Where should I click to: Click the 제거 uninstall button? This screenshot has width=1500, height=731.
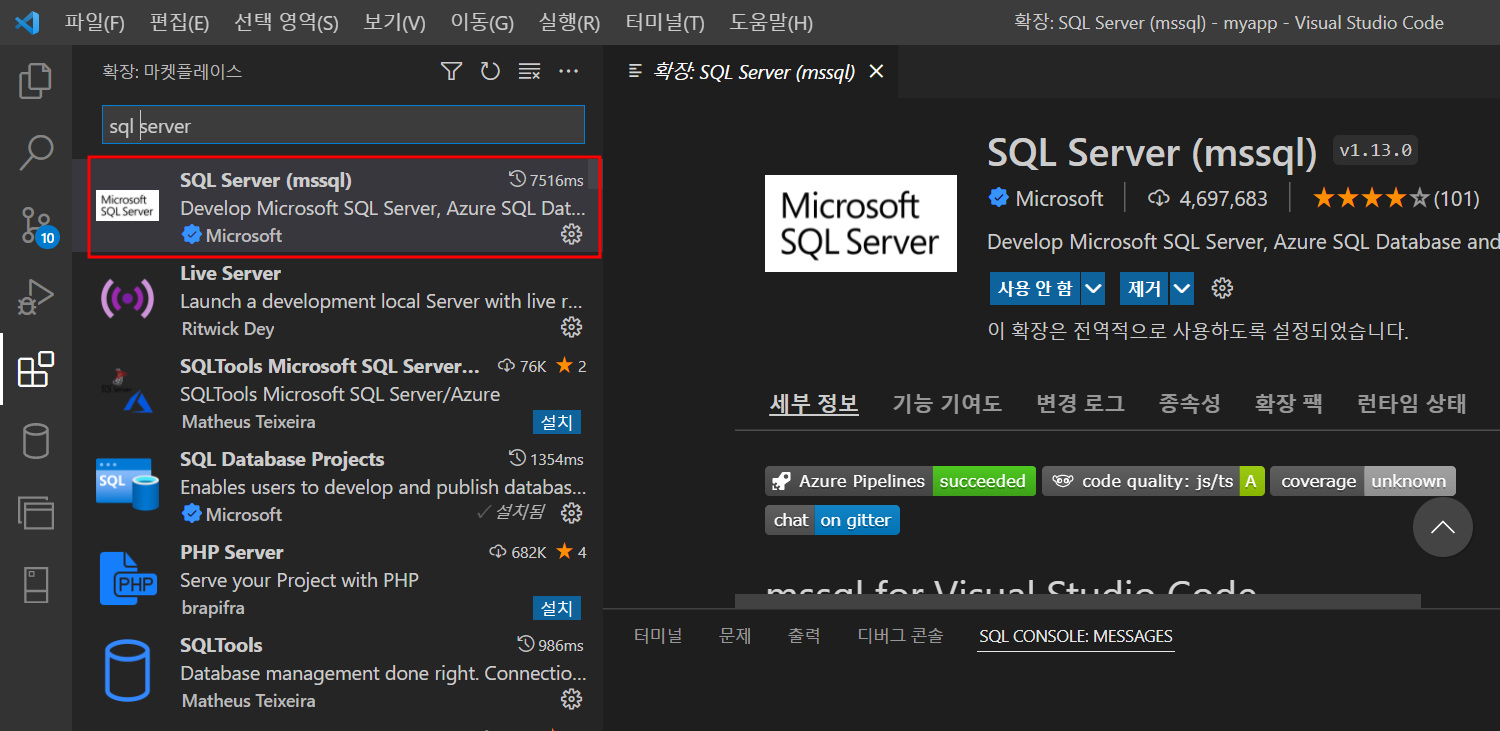(1145, 289)
